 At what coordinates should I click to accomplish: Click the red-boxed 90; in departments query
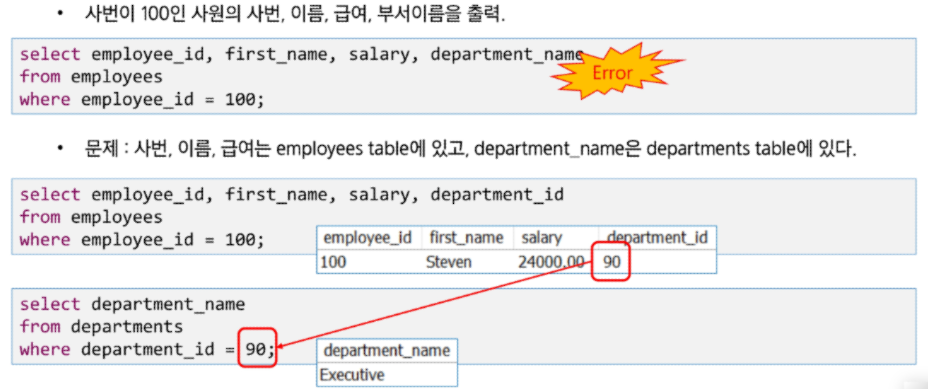[x=258, y=348]
